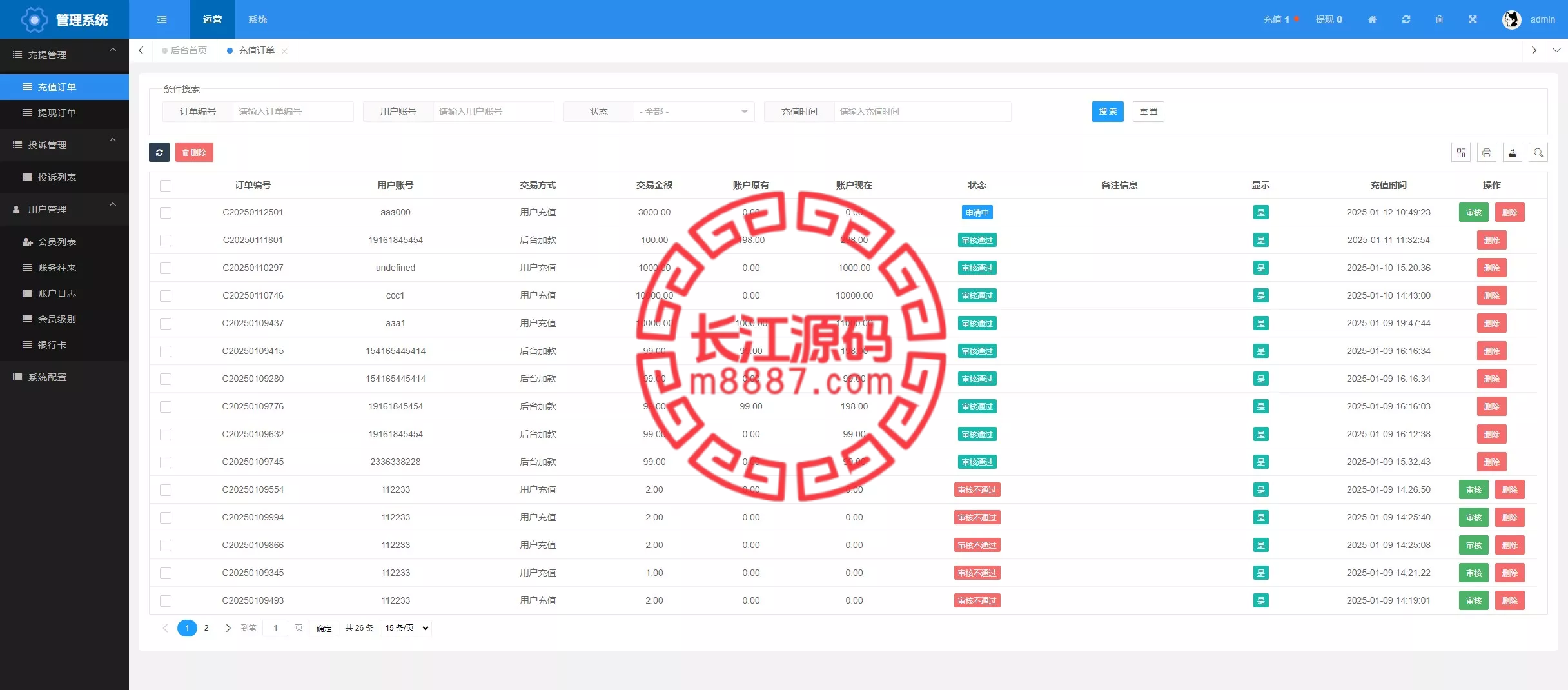Click the print table icon
Viewport: 1568px width, 690px height.
click(x=1487, y=152)
